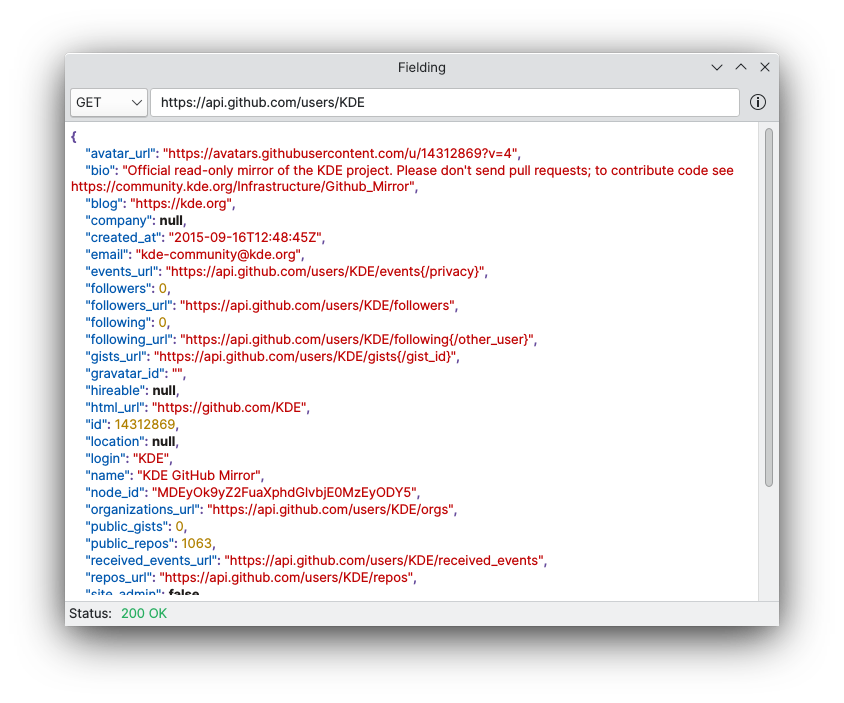Click the 200 OK status text

[144, 613]
